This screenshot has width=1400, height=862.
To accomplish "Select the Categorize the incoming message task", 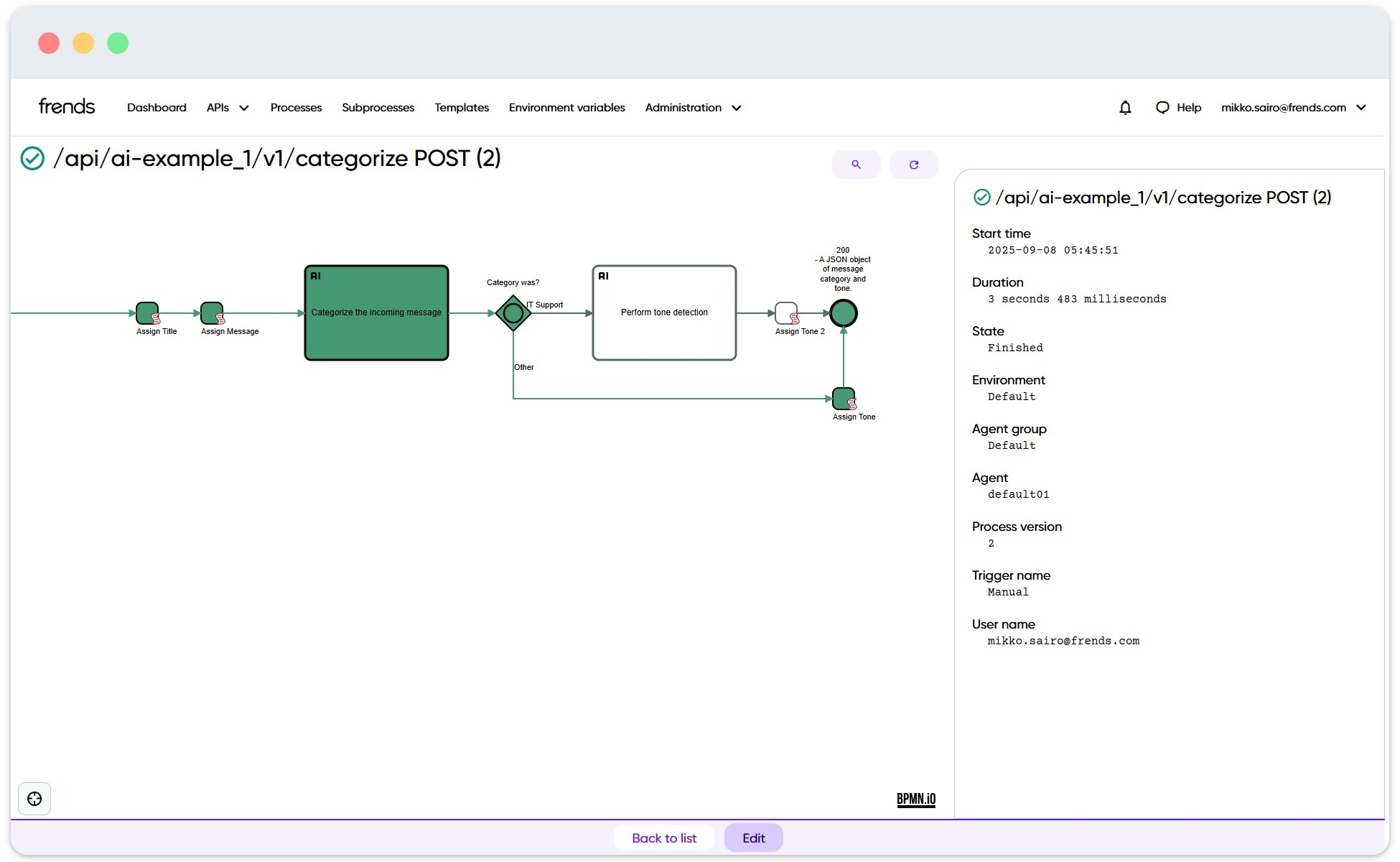I will 376,313.
